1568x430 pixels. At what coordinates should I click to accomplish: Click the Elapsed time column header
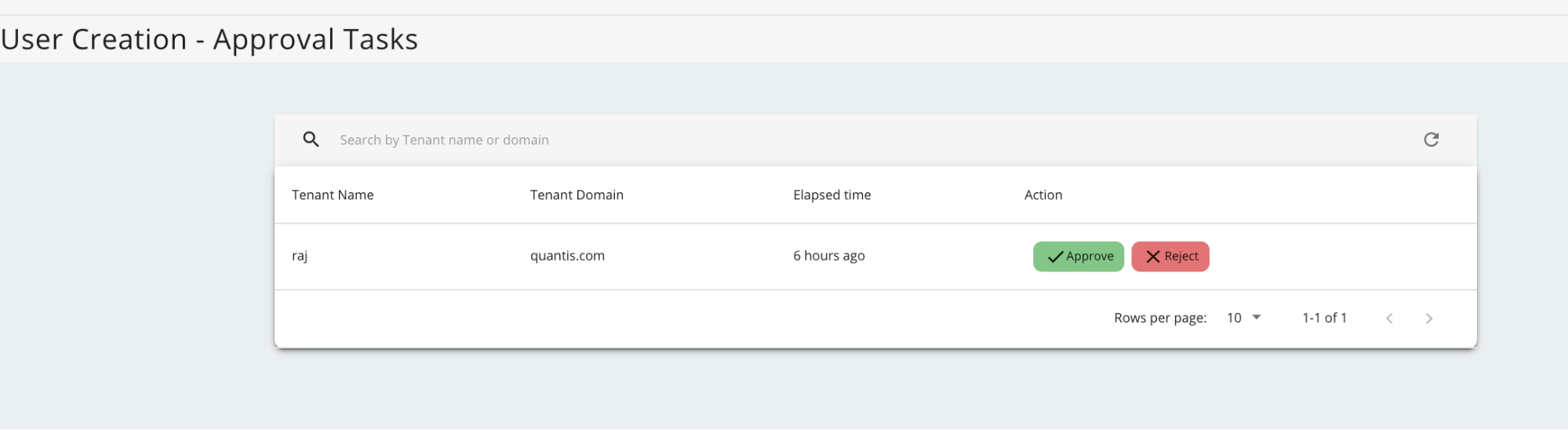pos(831,195)
